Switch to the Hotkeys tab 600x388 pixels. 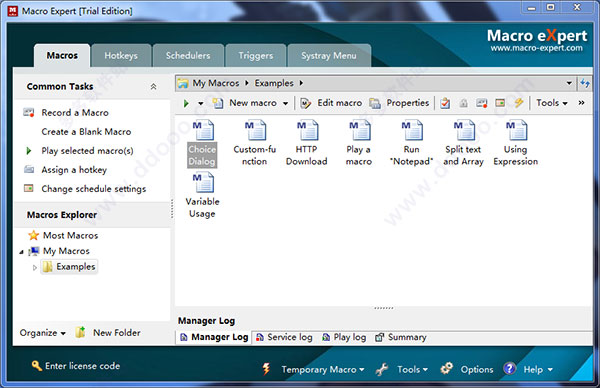click(121, 56)
